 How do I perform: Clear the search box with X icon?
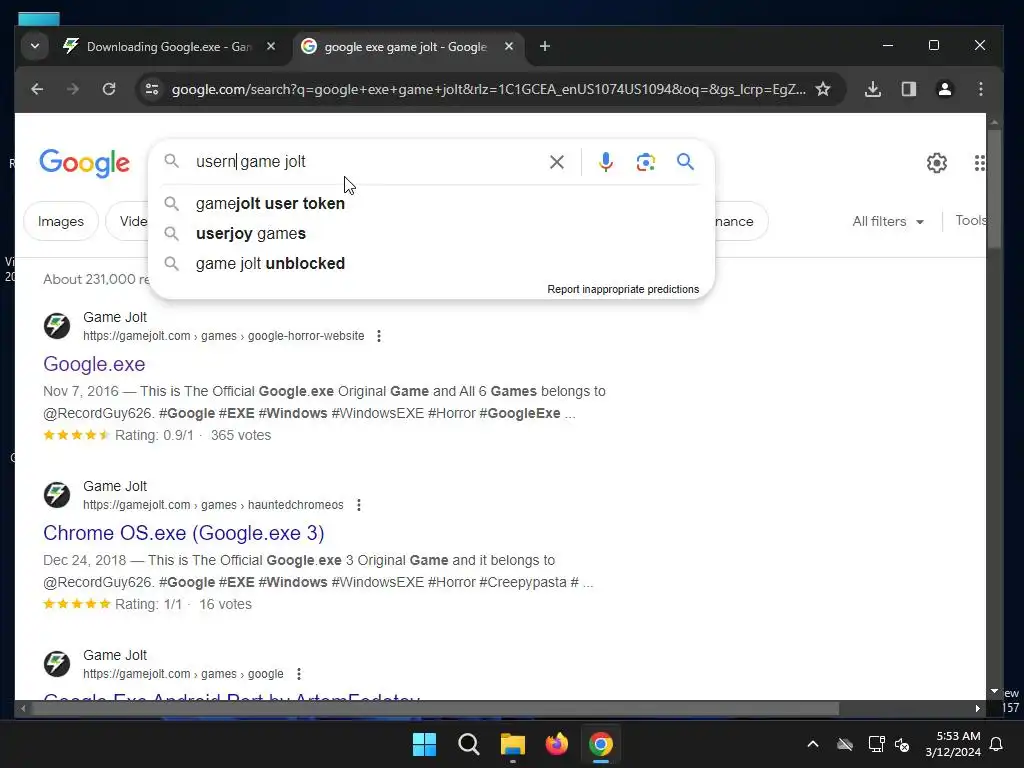(556, 162)
